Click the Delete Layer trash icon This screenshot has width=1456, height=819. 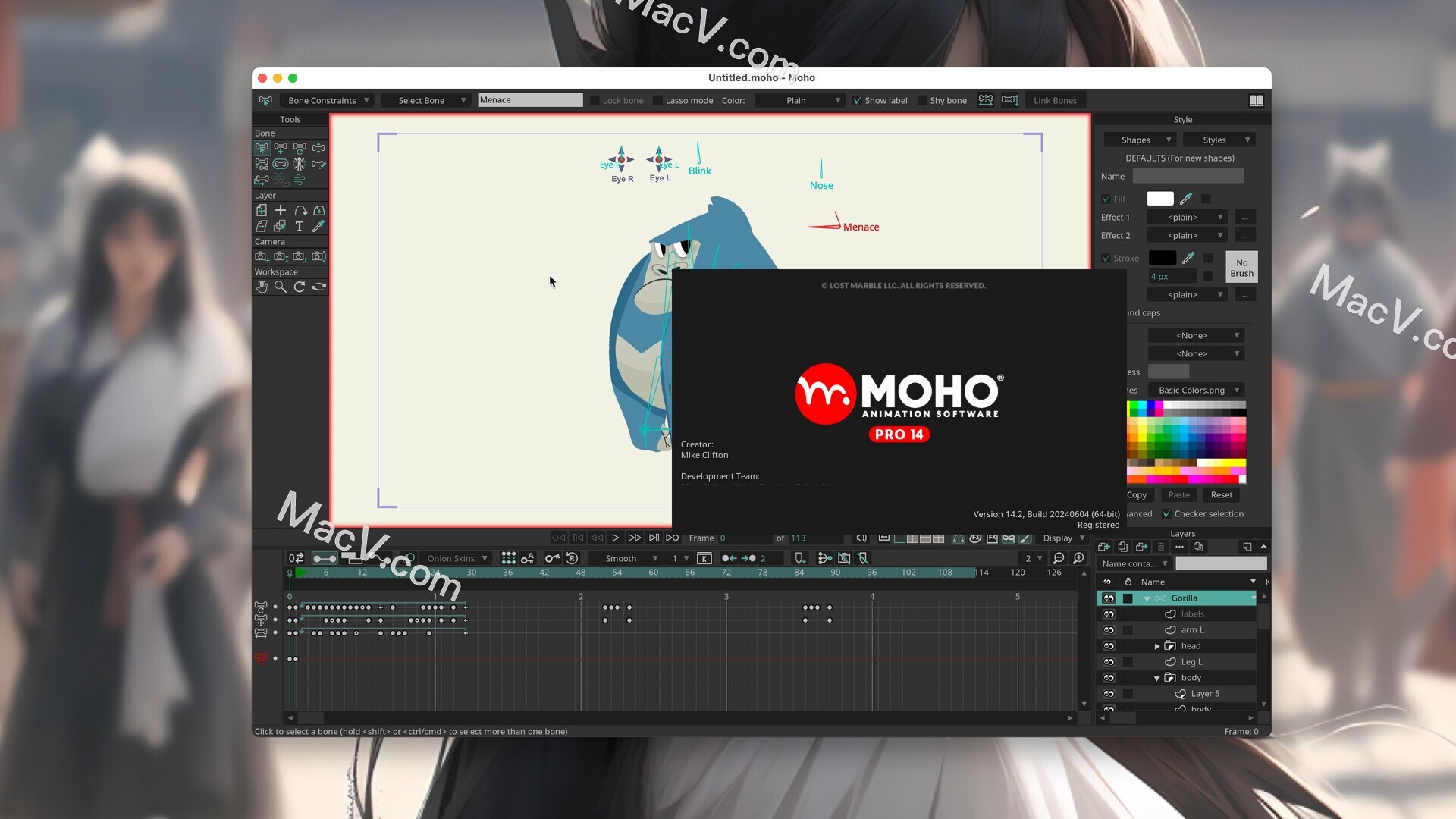1161,547
